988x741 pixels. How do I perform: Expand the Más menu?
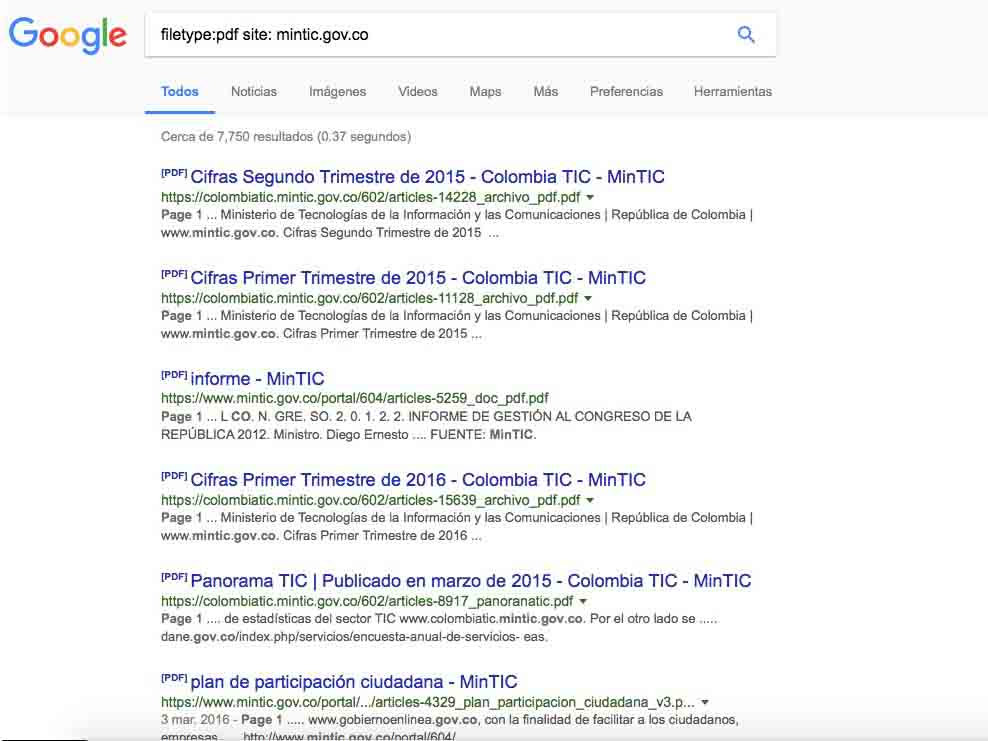click(x=545, y=91)
